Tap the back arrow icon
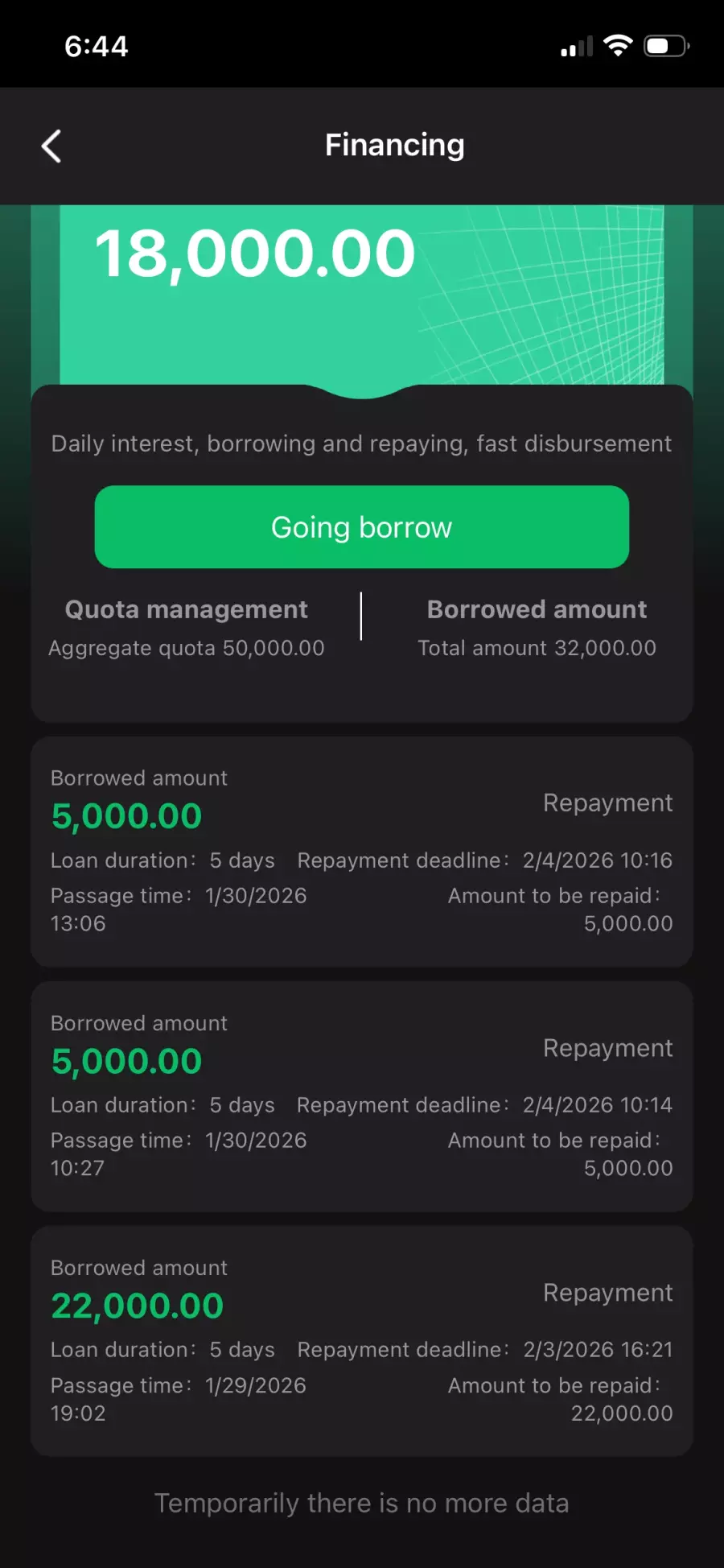The height and width of the screenshot is (1568, 724). point(51,146)
